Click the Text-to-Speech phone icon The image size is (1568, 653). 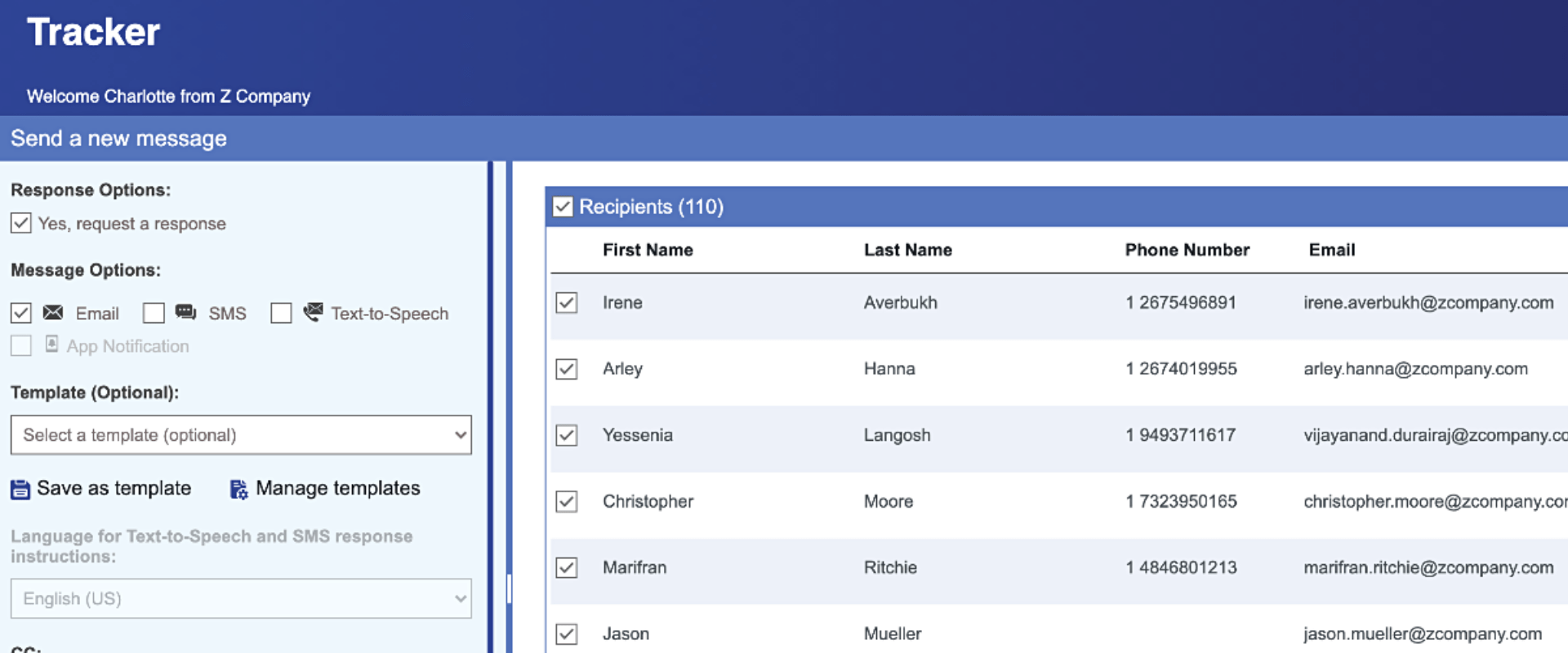(x=313, y=312)
